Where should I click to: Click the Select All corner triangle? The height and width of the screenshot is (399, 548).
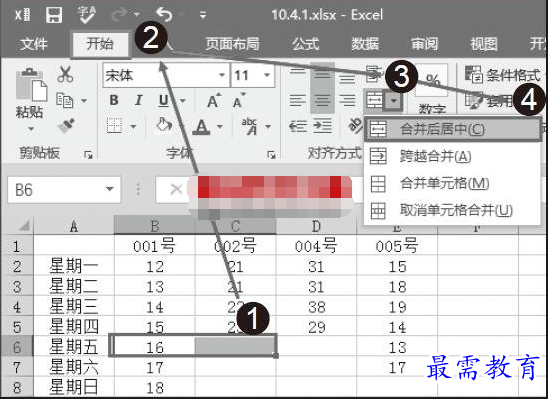point(24,226)
